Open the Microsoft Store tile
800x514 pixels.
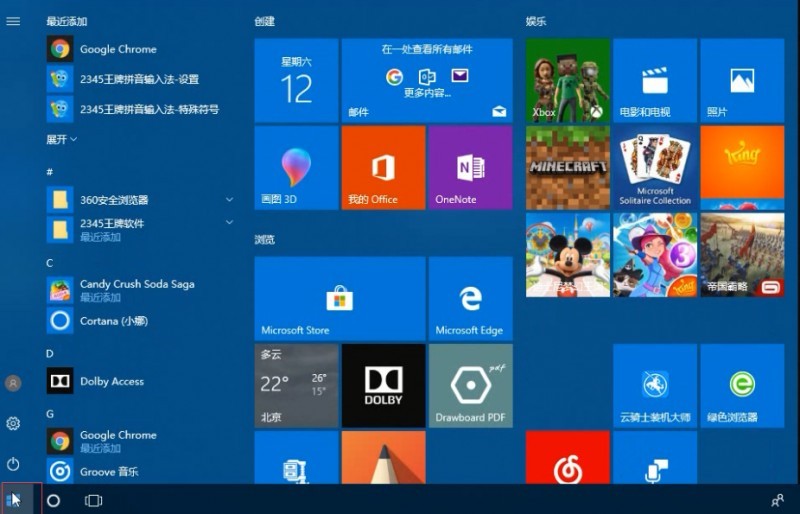click(x=340, y=299)
